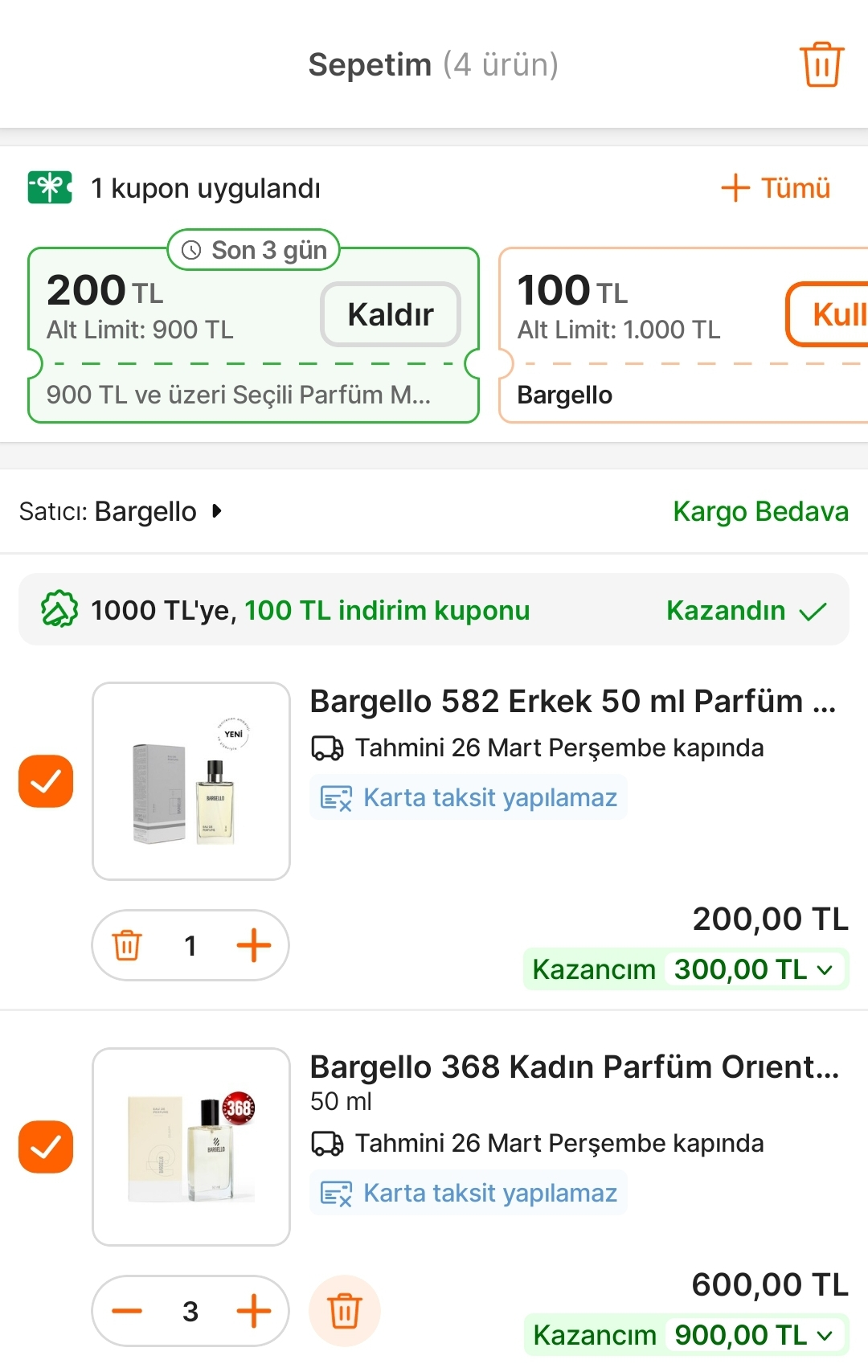Increase Bargello 368 quantity with plus
This screenshot has width=868, height=1372.
tap(254, 1311)
